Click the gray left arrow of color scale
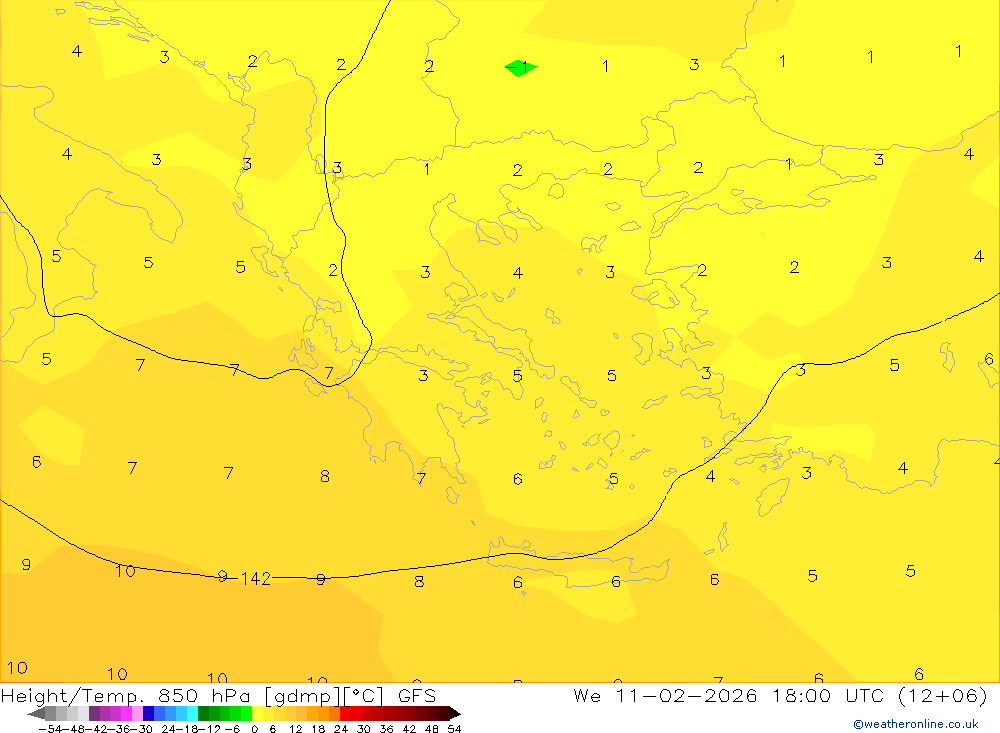This screenshot has width=1000, height=733. tap(36, 714)
